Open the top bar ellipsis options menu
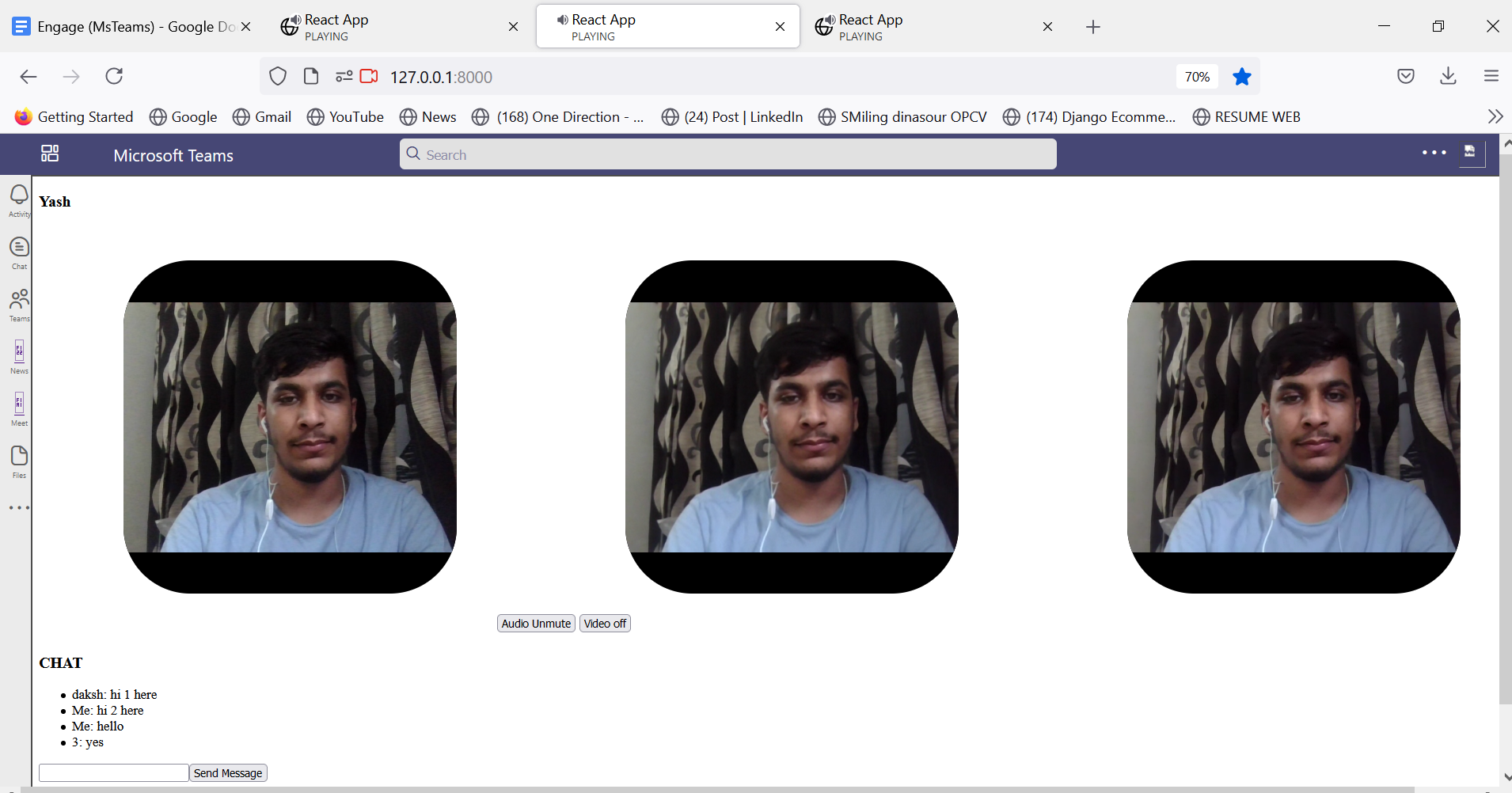Image resolution: width=1512 pixels, height=793 pixels. point(1434,152)
